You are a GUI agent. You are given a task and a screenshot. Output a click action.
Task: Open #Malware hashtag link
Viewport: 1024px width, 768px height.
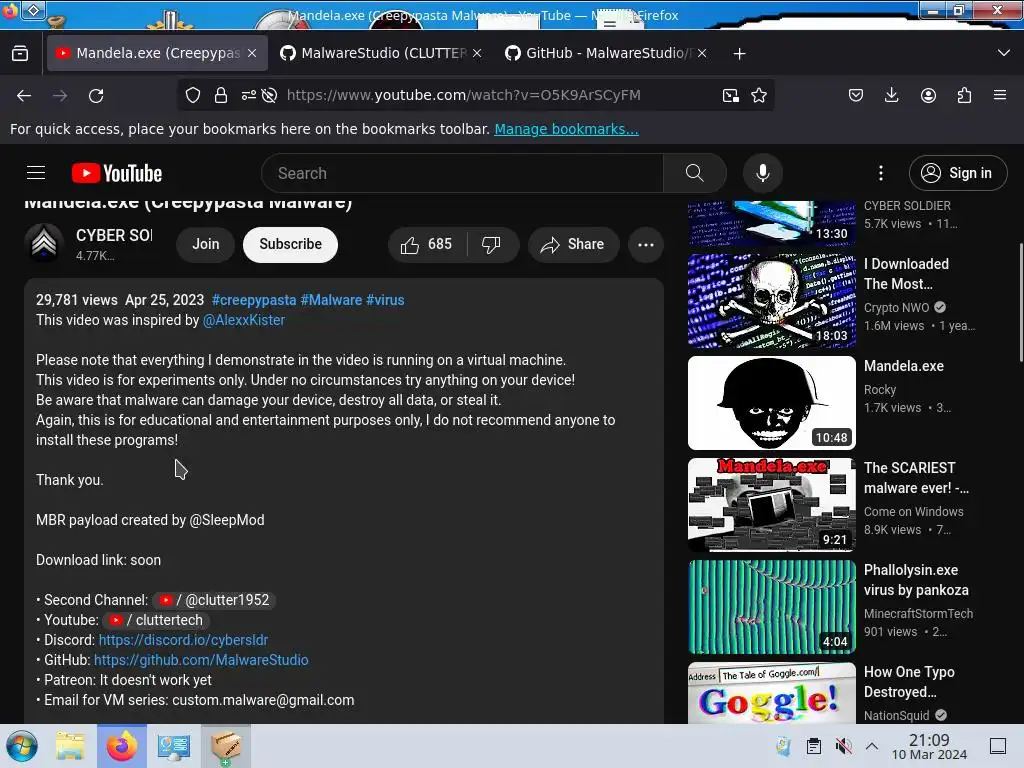coord(331,300)
